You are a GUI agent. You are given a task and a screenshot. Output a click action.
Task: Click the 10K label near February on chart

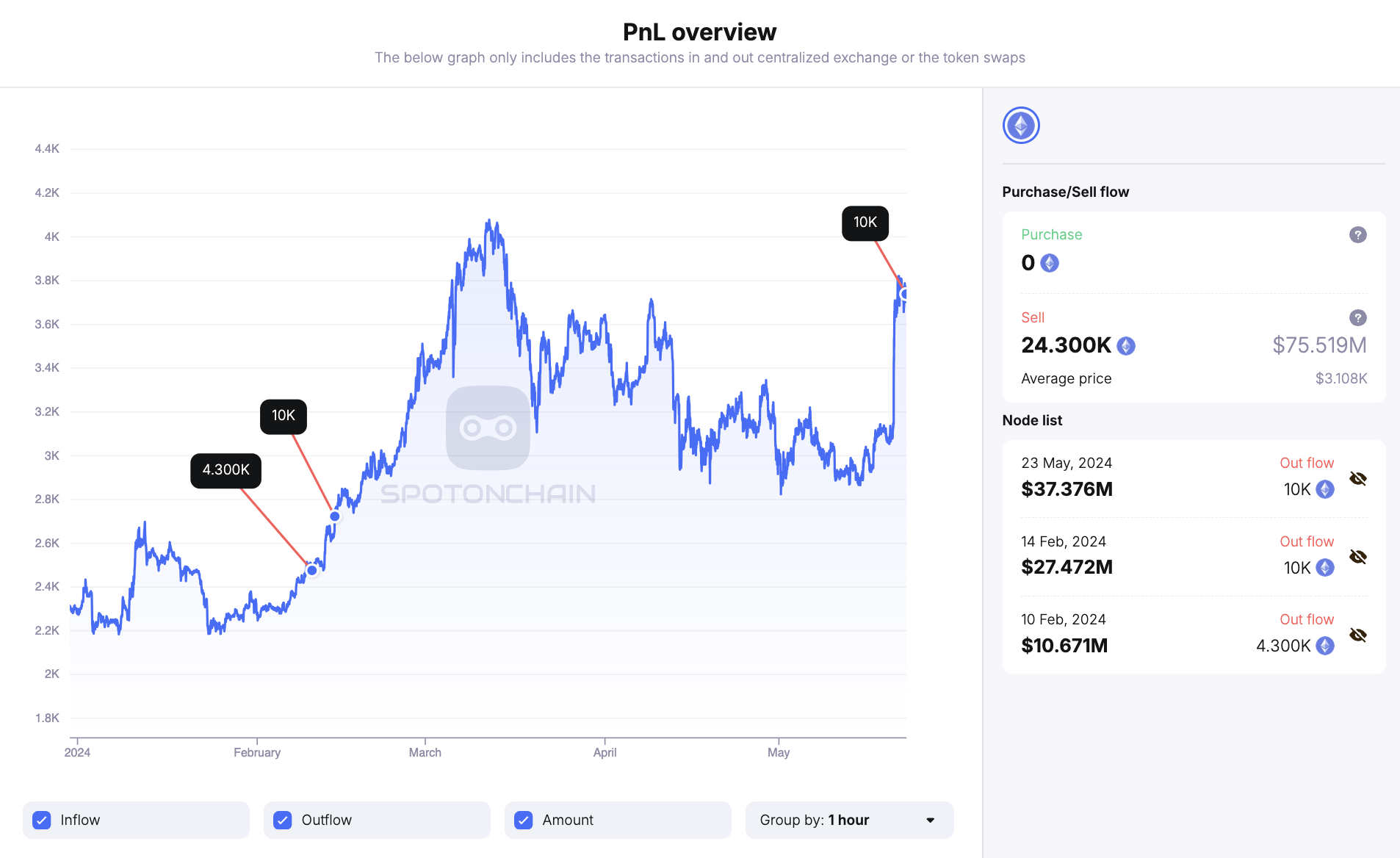(283, 416)
